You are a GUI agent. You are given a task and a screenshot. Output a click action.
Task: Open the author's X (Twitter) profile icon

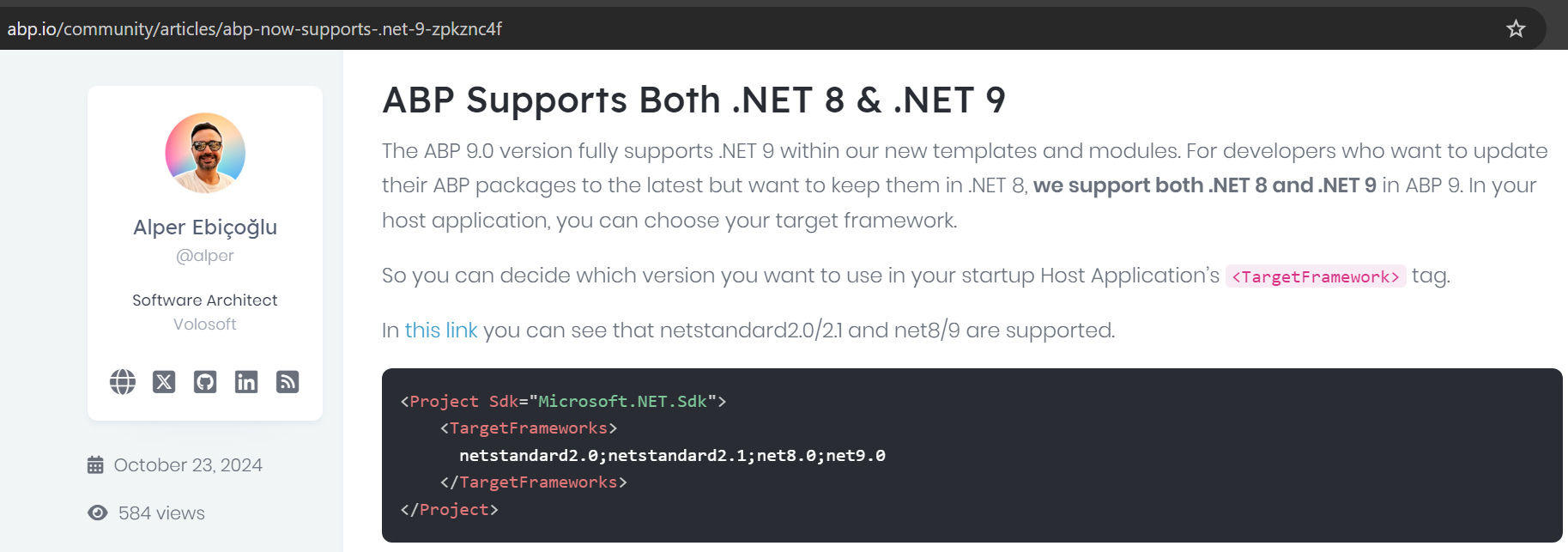[x=164, y=381]
